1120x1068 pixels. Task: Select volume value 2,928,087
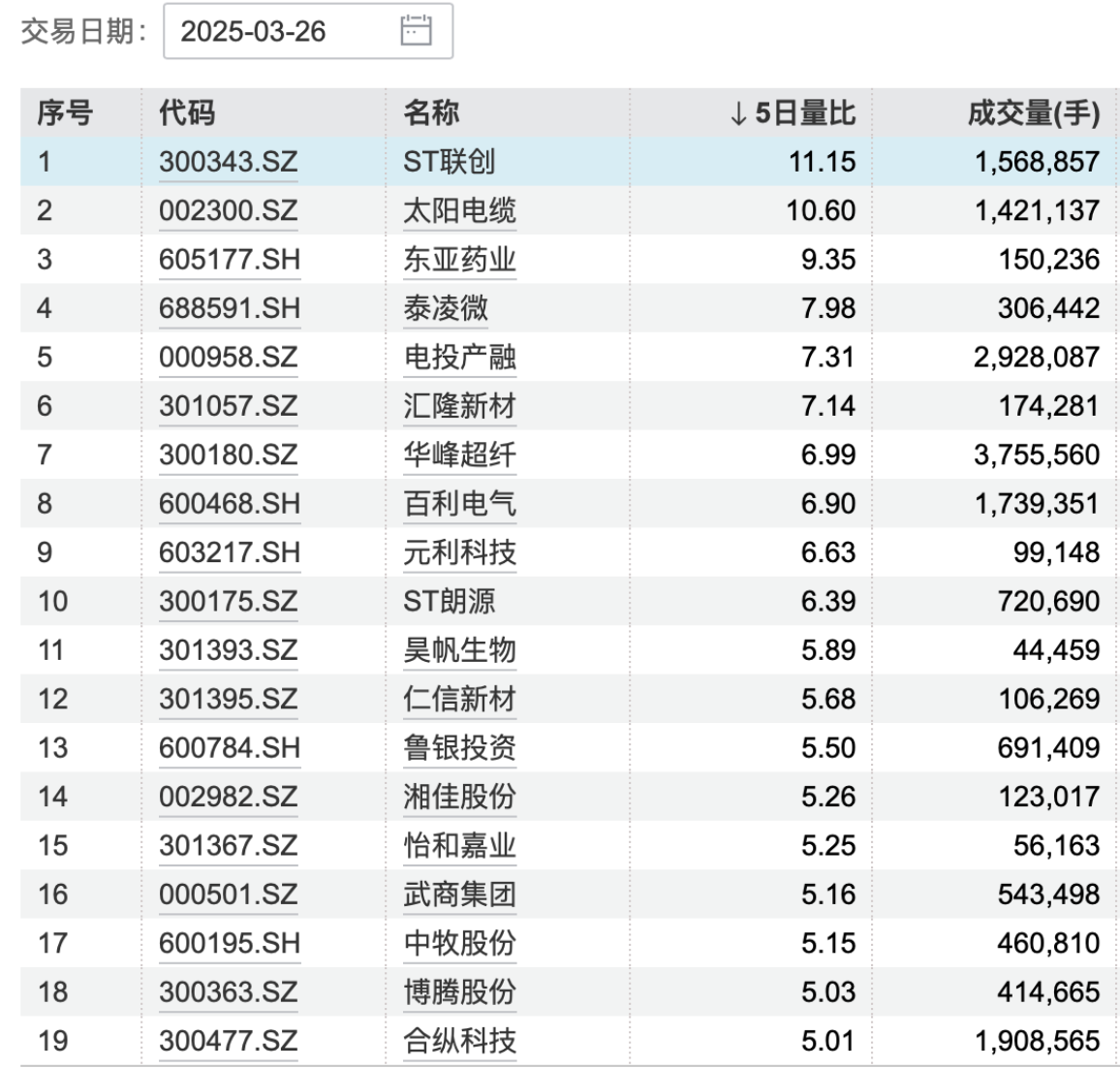tap(1037, 358)
